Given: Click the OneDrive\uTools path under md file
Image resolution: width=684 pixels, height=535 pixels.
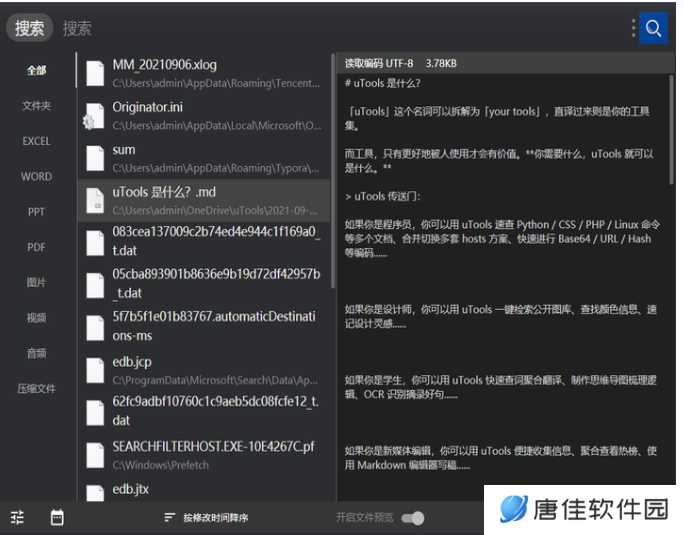Looking at the screenshot, I should click(x=215, y=211).
